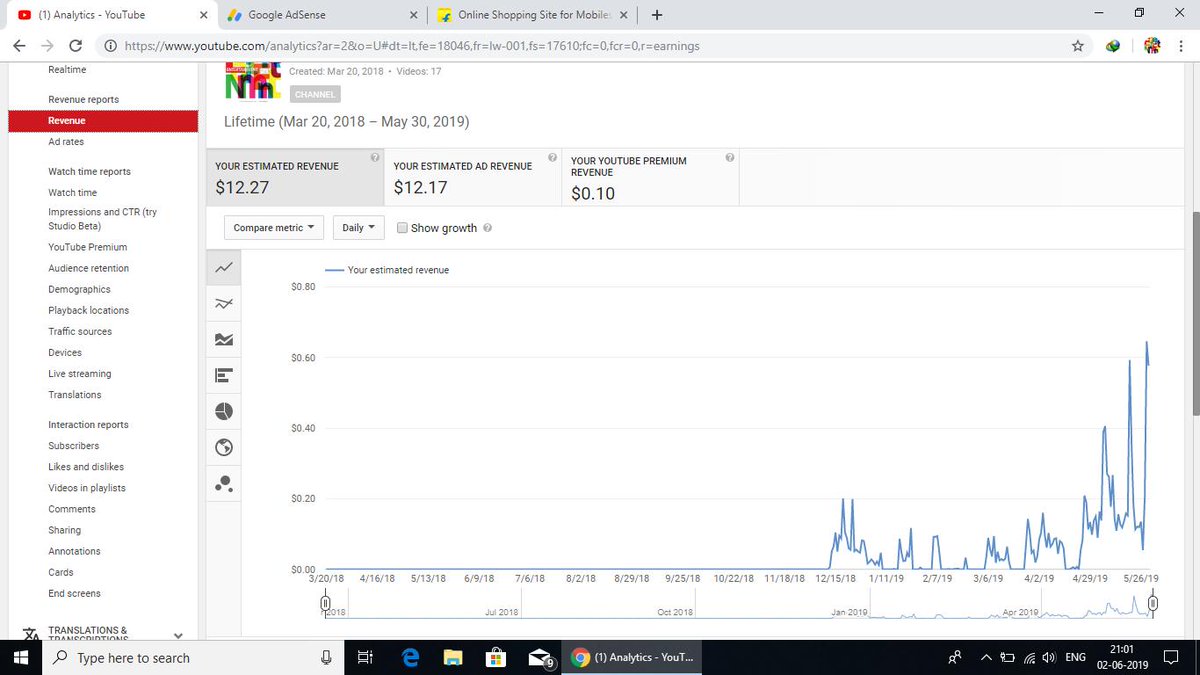Click microphone icon in taskbar search

tap(326, 658)
